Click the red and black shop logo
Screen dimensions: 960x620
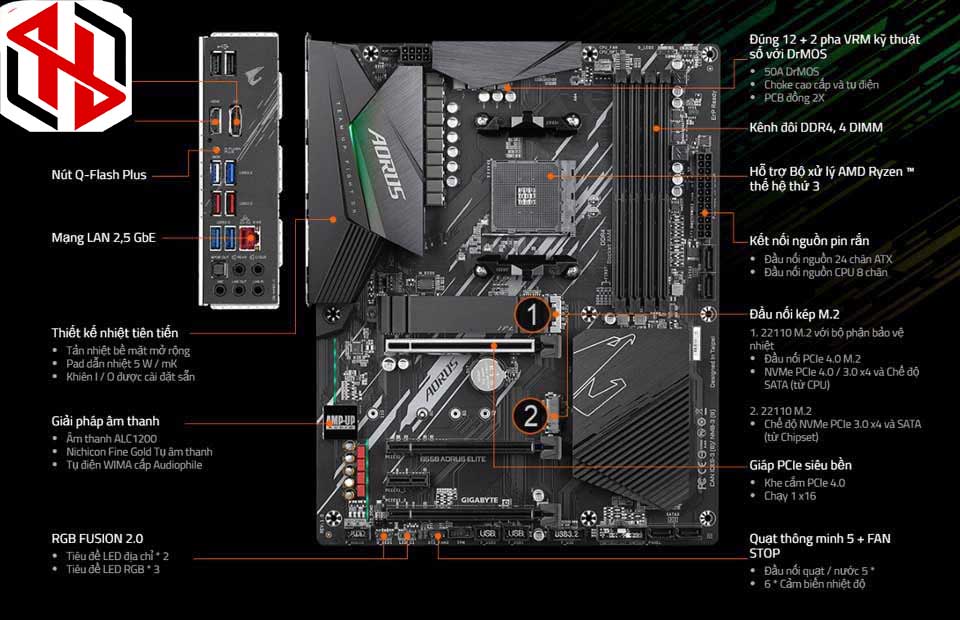(x=66, y=65)
